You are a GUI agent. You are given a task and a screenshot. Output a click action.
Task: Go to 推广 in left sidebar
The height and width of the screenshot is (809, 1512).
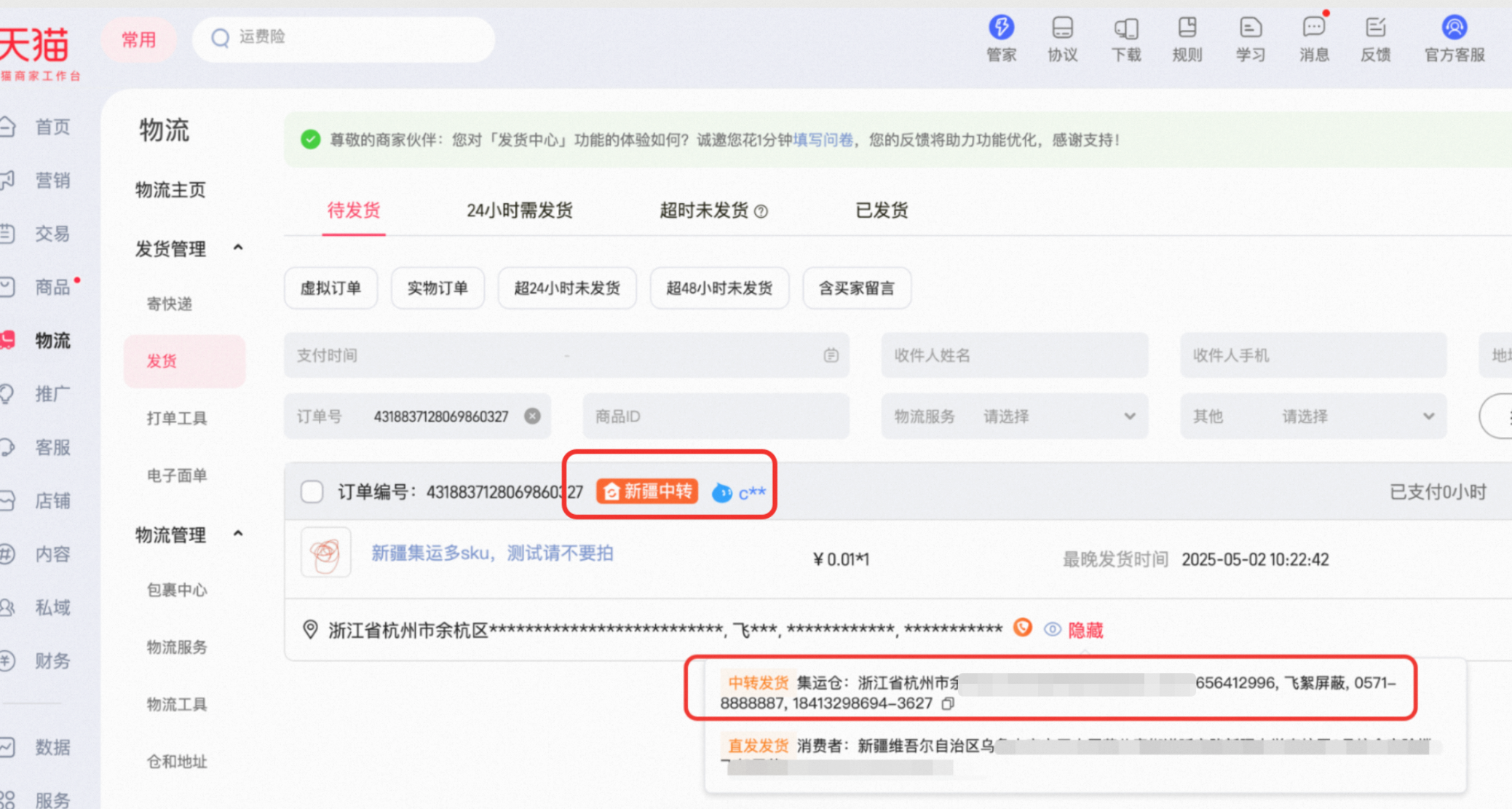point(52,394)
